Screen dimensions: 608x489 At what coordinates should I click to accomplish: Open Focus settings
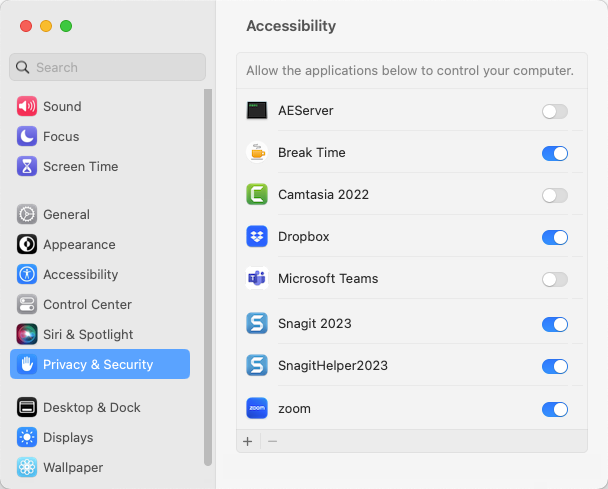click(100, 136)
